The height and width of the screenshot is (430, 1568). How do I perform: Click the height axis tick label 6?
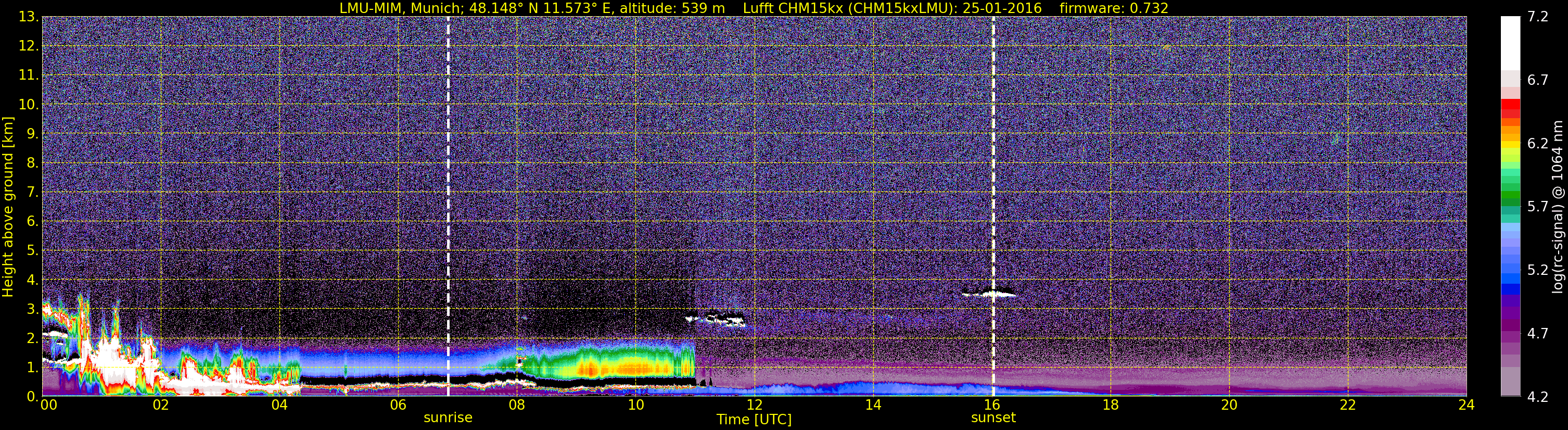(32, 221)
